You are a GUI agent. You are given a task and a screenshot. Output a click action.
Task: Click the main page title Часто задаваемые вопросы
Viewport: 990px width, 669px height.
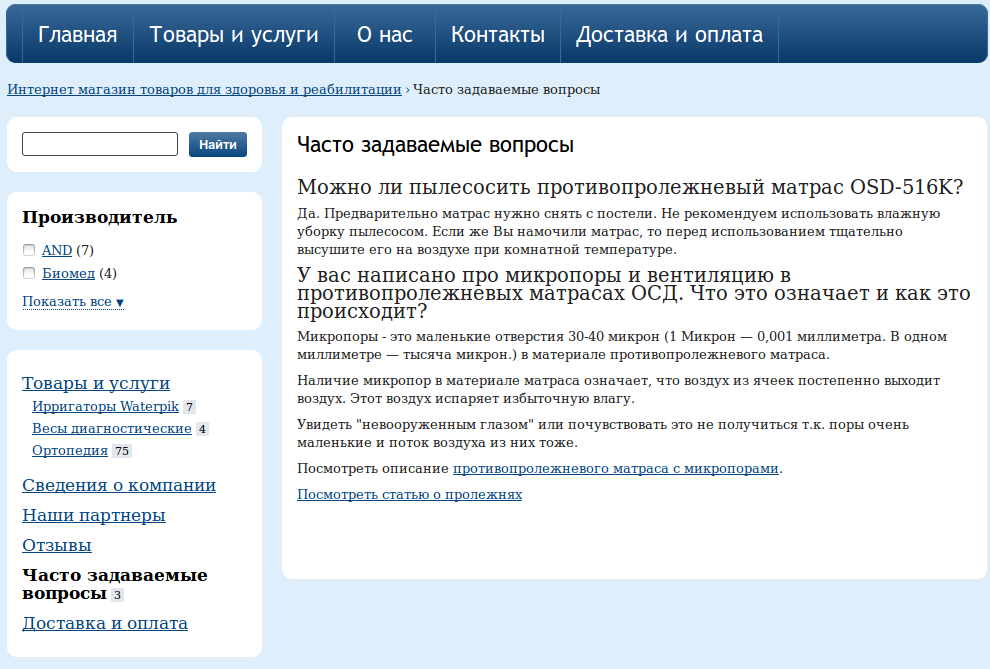click(x=436, y=145)
